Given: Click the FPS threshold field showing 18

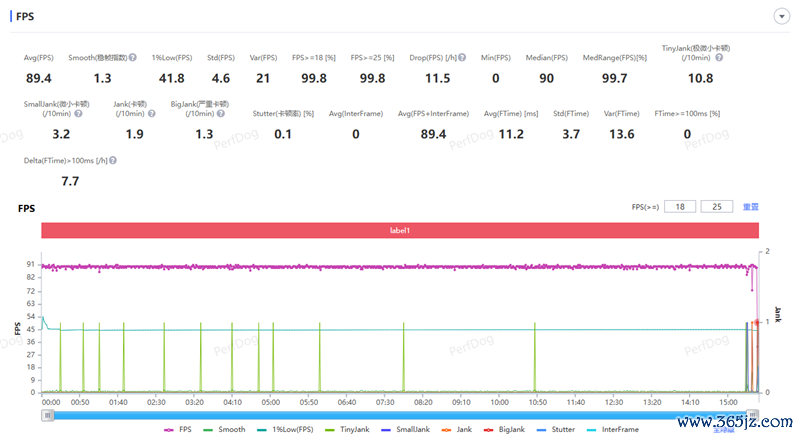Looking at the screenshot, I should 680,207.
